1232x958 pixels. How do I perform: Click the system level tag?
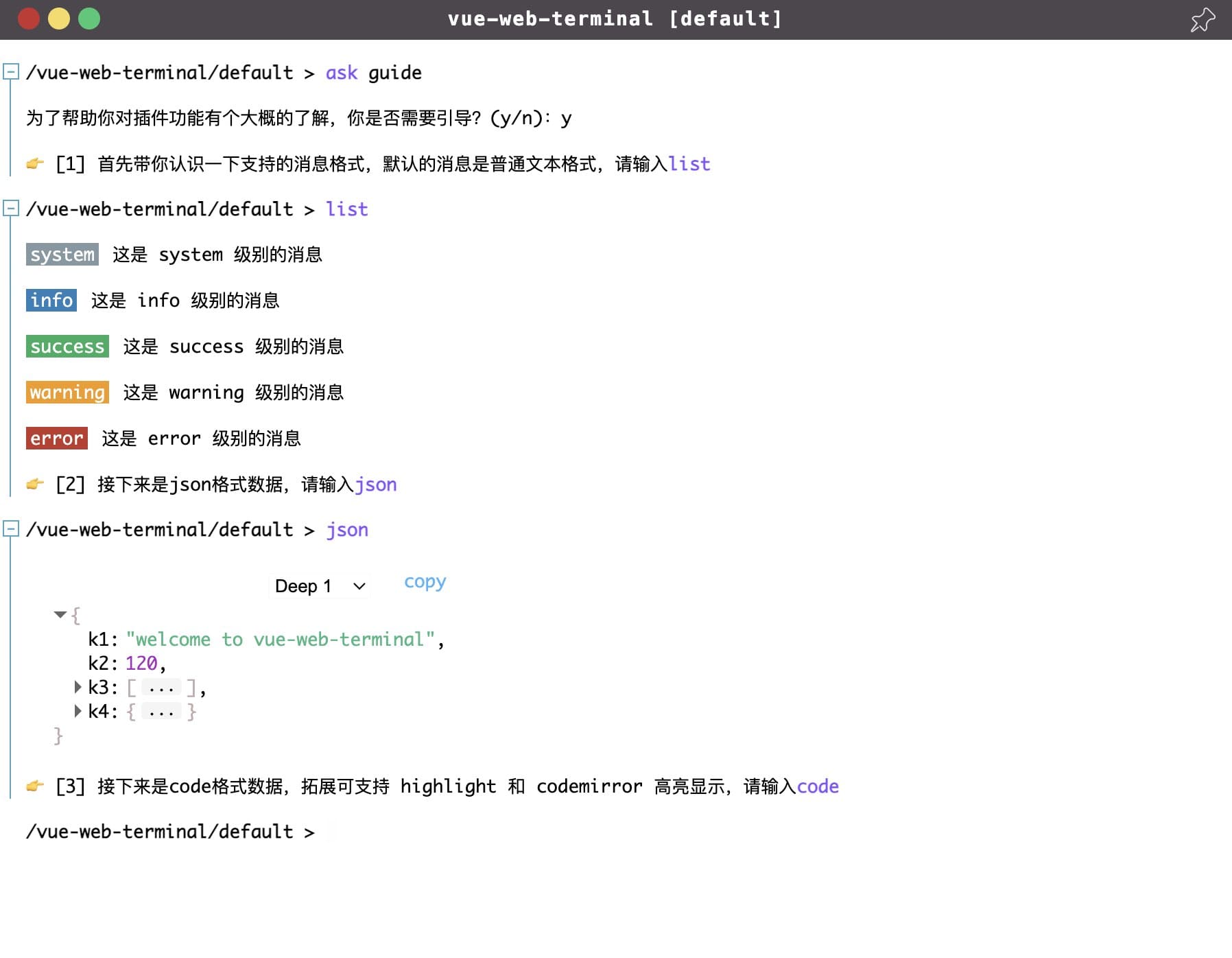pos(62,254)
